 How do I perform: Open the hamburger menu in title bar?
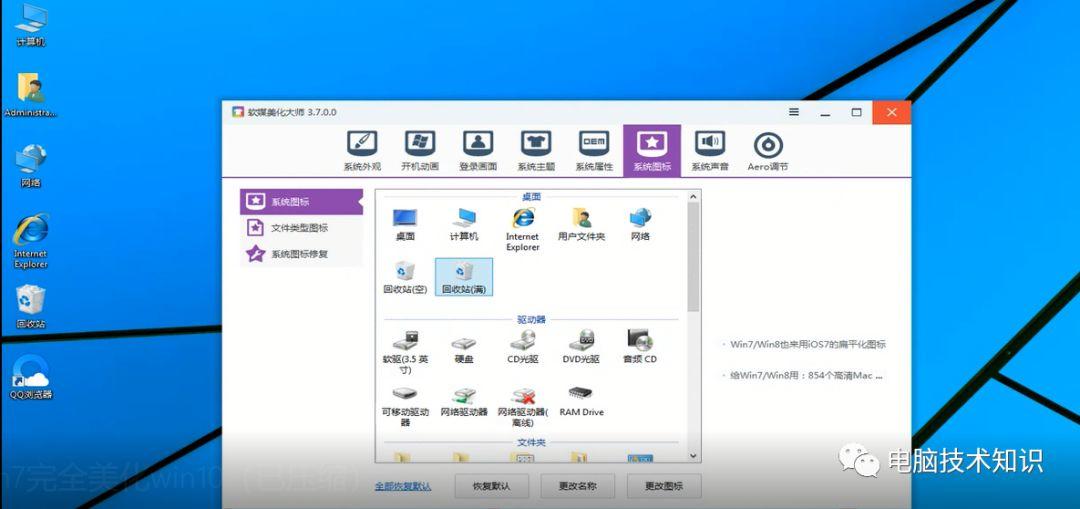tap(794, 112)
